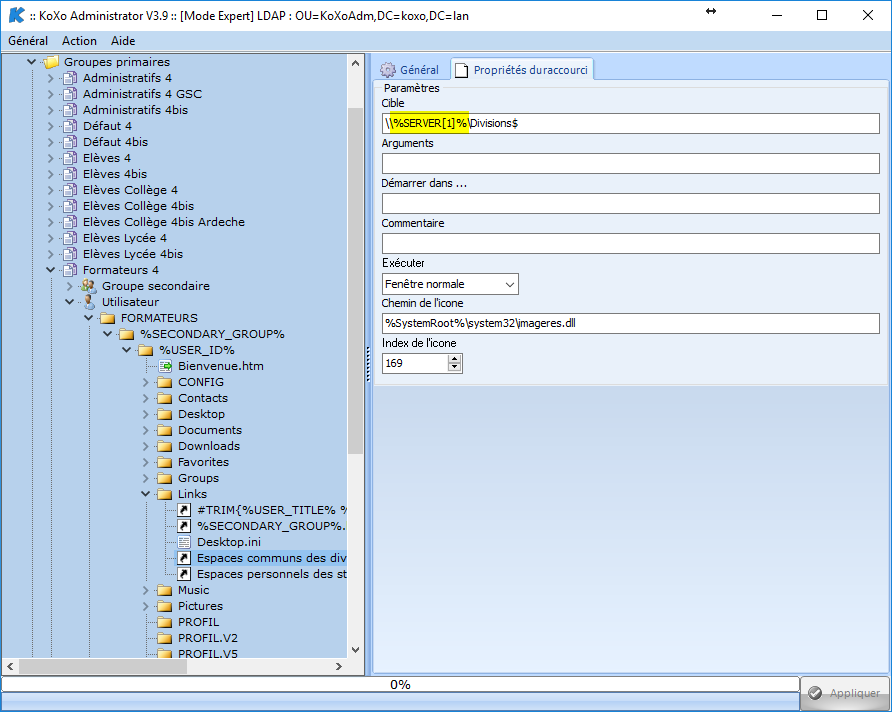The image size is (892, 712).
Task: Click the Cible target path field
Action: pyautogui.click(x=631, y=123)
